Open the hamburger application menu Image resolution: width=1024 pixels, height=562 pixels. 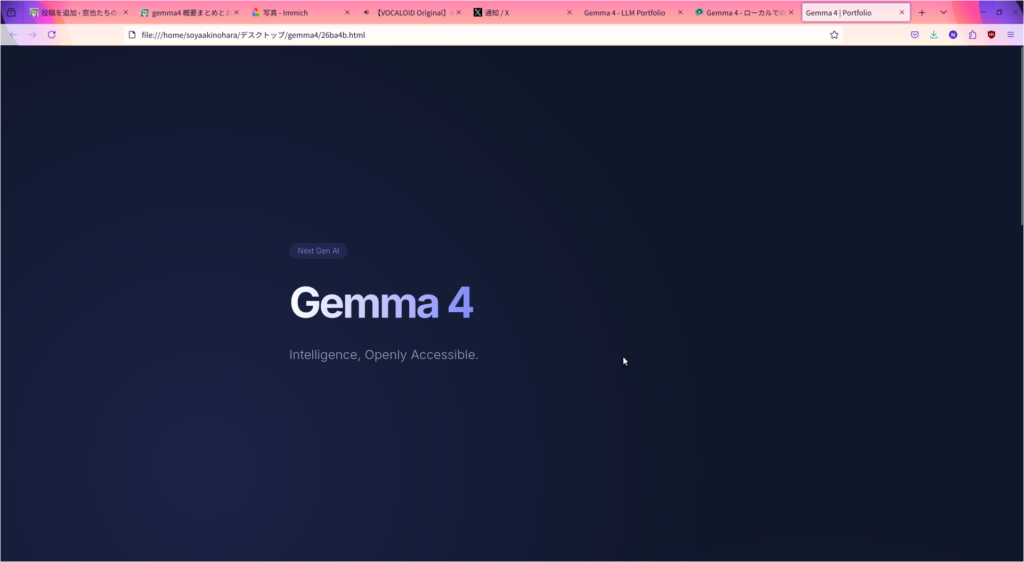coord(1010,34)
